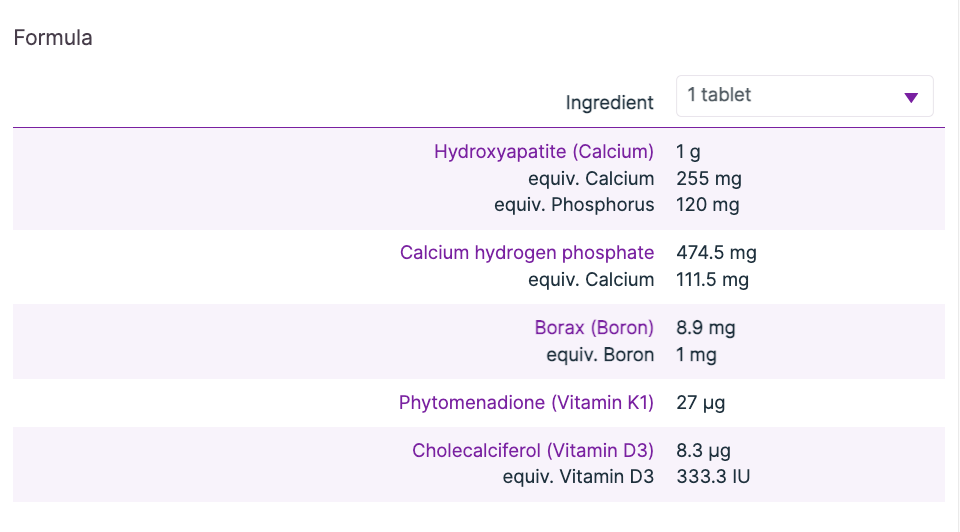
Task: Click the 120 mg phosphorus value
Action: pos(708,205)
